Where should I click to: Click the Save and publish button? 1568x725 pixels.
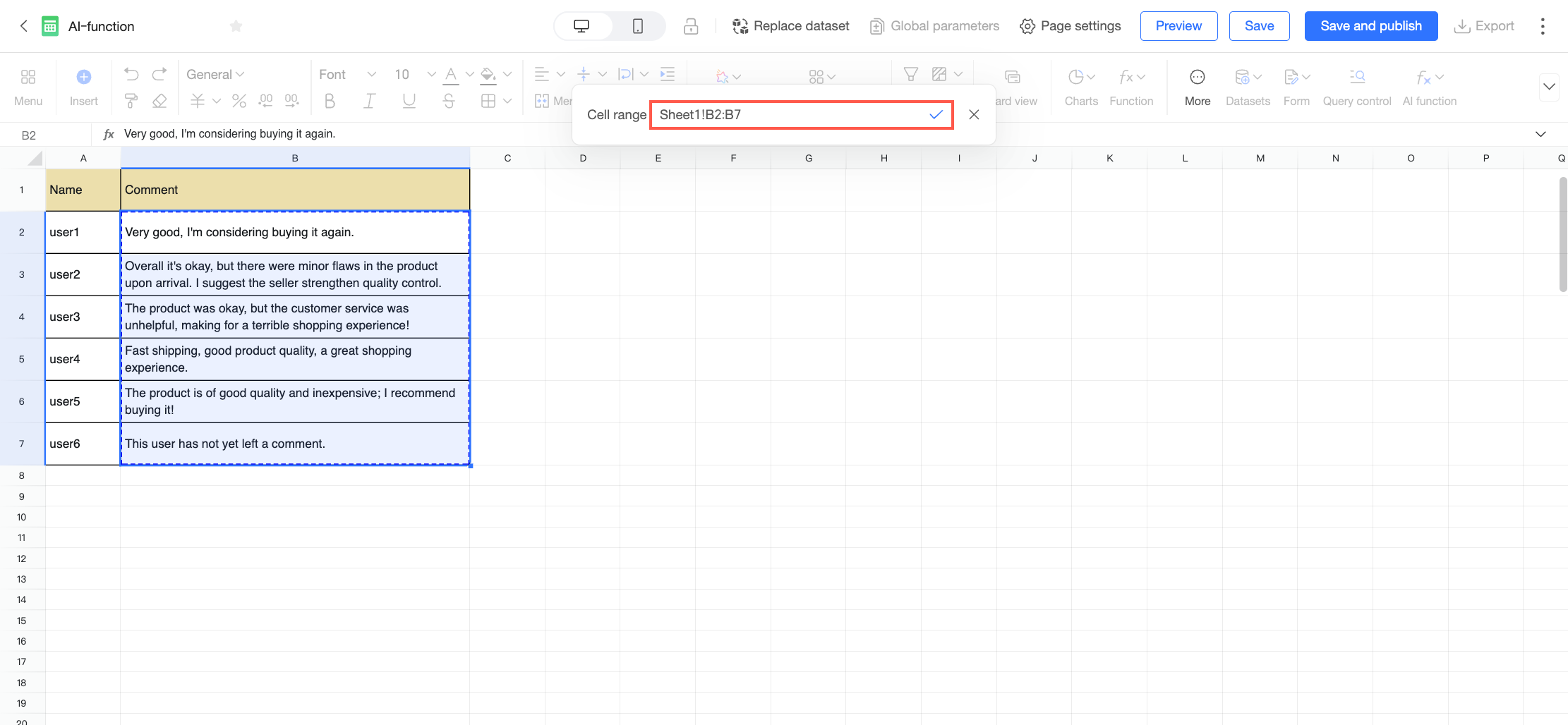pos(1370,26)
